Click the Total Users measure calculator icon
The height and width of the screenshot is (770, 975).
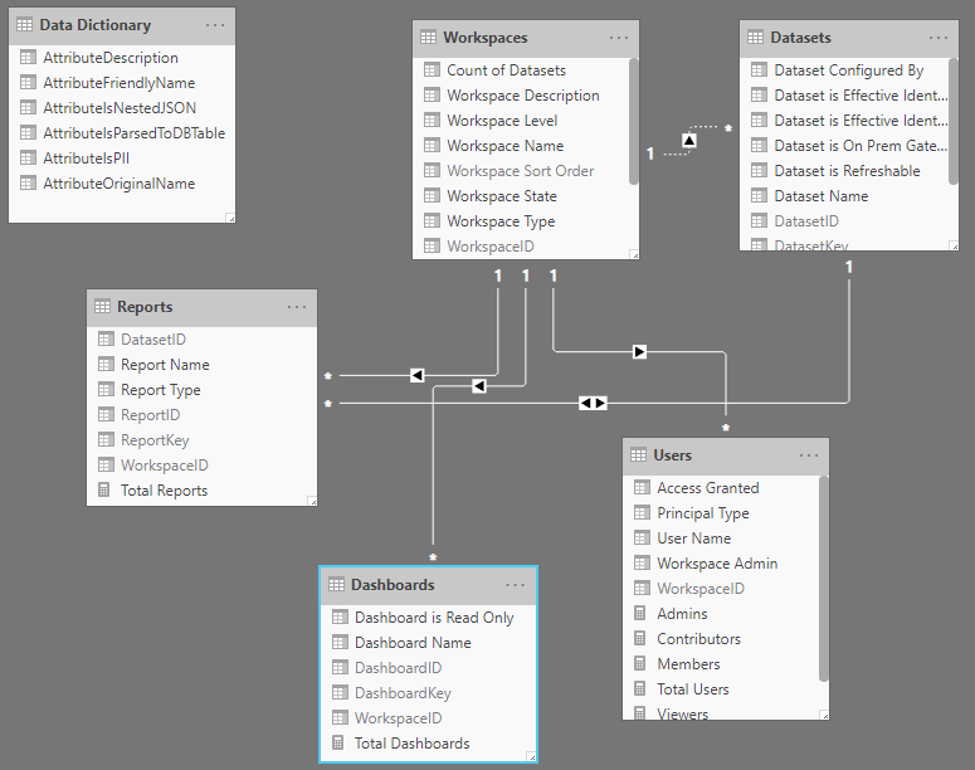[640, 689]
